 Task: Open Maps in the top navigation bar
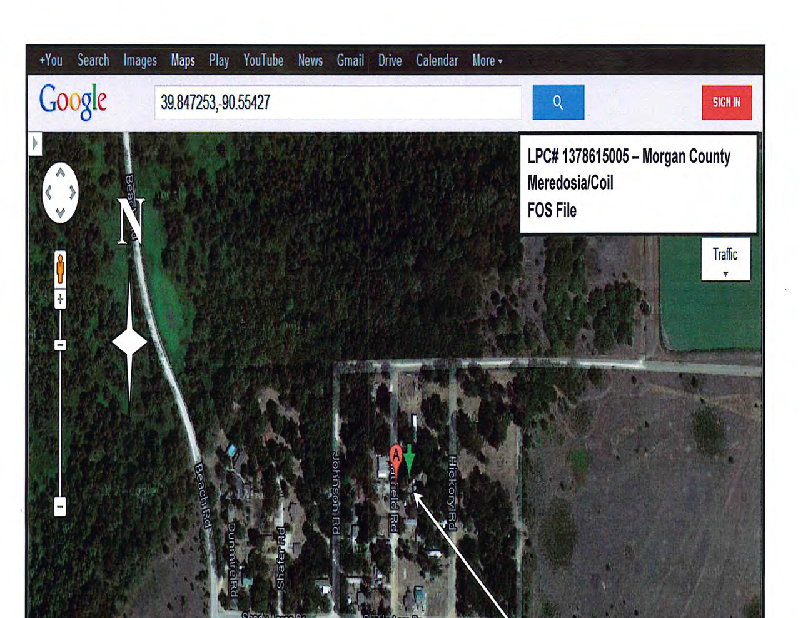point(183,60)
